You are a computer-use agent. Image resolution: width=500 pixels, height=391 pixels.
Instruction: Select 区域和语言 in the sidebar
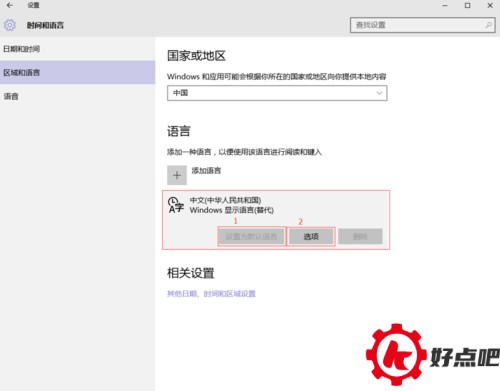77,72
